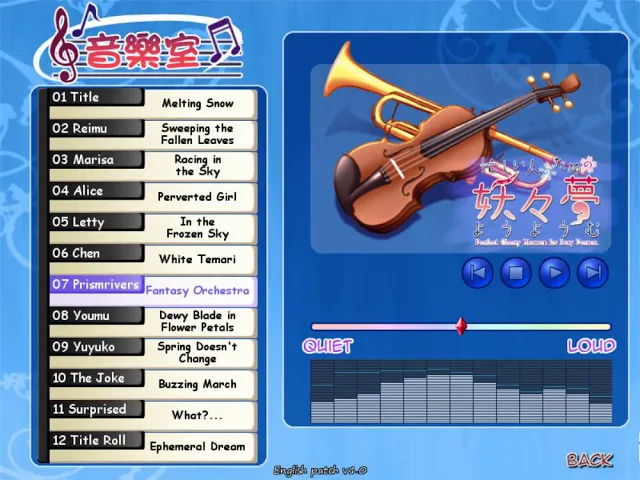This screenshot has width=640, height=480.
Task: Click song name Ephemeral Dream
Action: click(198, 447)
